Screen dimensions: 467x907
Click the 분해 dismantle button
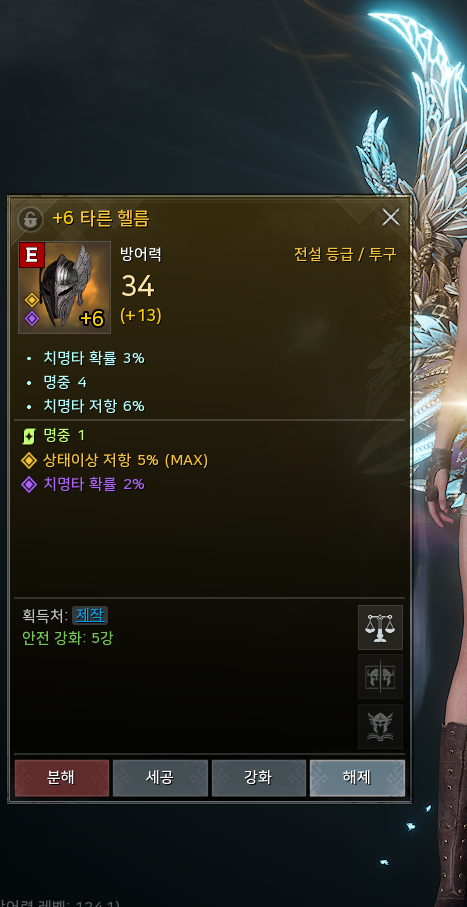click(61, 778)
